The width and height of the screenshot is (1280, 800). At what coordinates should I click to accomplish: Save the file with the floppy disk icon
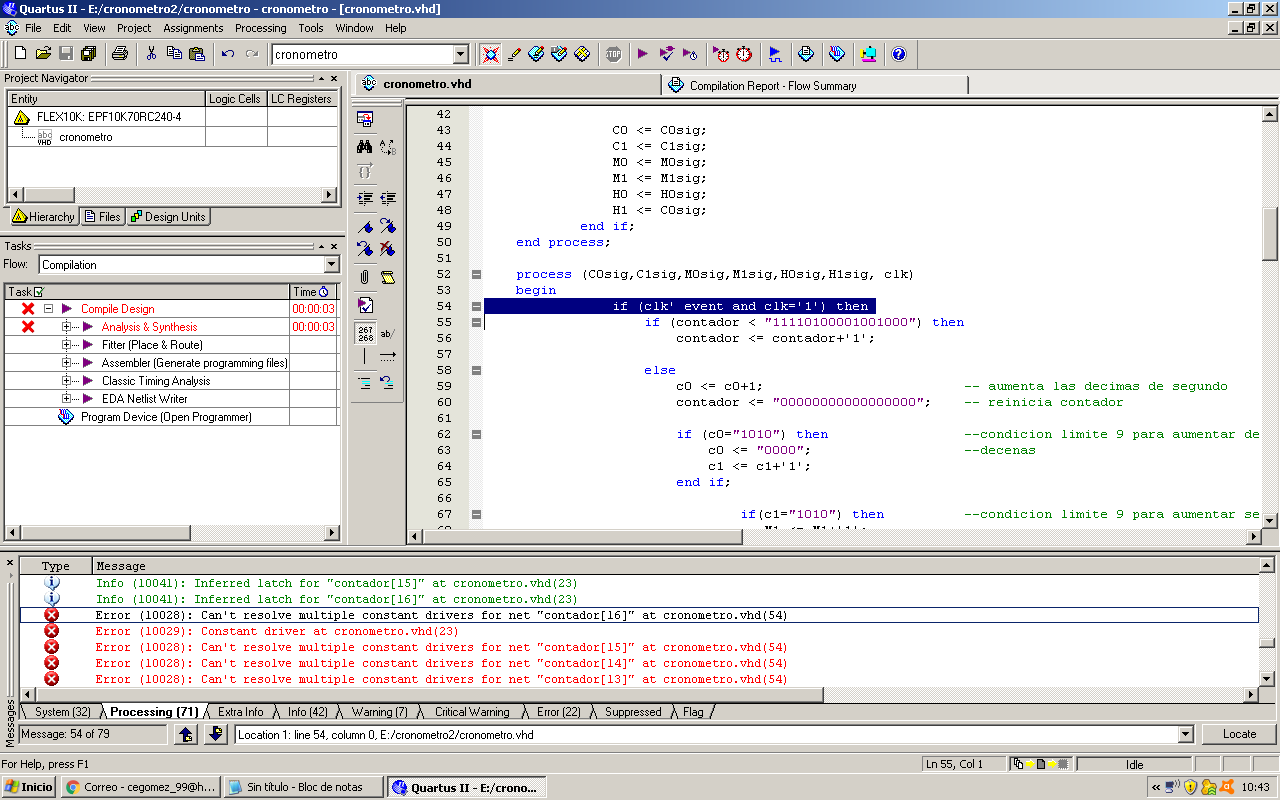pyautogui.click(x=66, y=54)
